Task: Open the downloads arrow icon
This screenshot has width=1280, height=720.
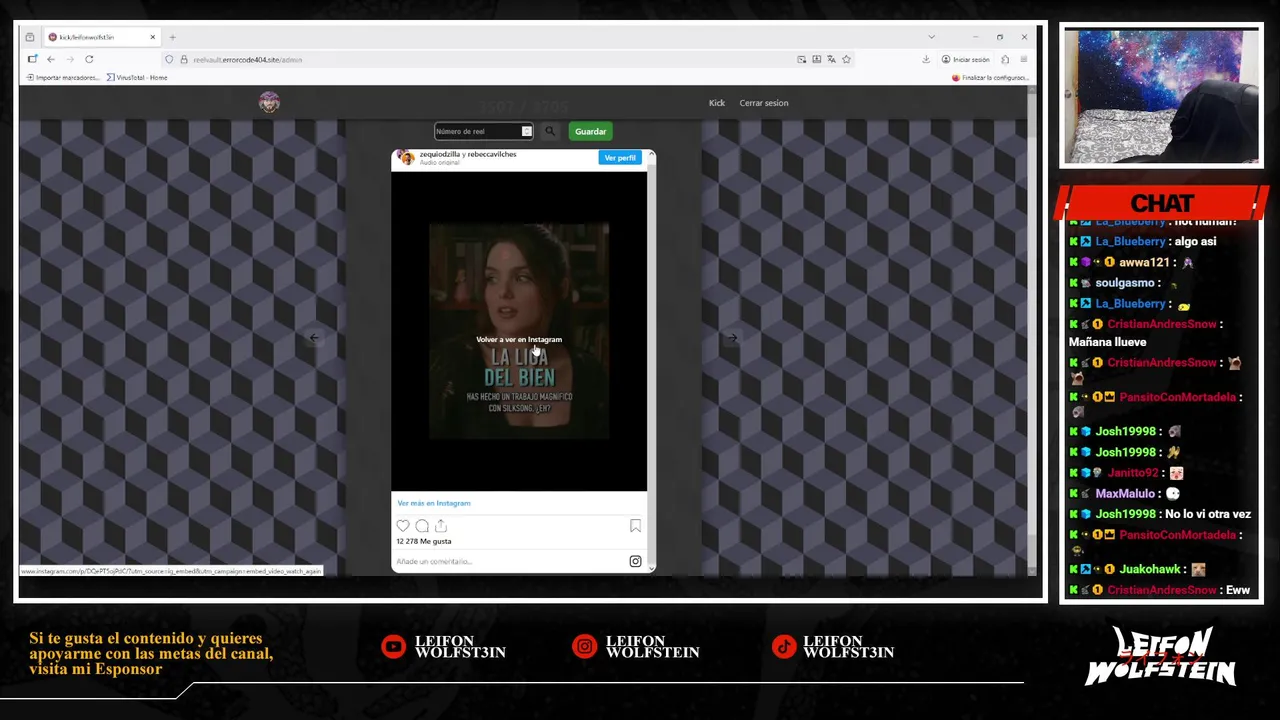Action: [926, 59]
